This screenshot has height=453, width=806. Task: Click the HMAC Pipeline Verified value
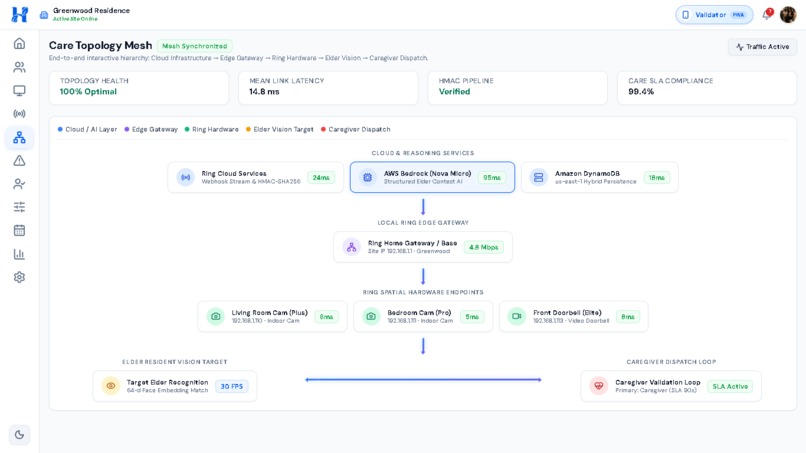[x=454, y=92]
